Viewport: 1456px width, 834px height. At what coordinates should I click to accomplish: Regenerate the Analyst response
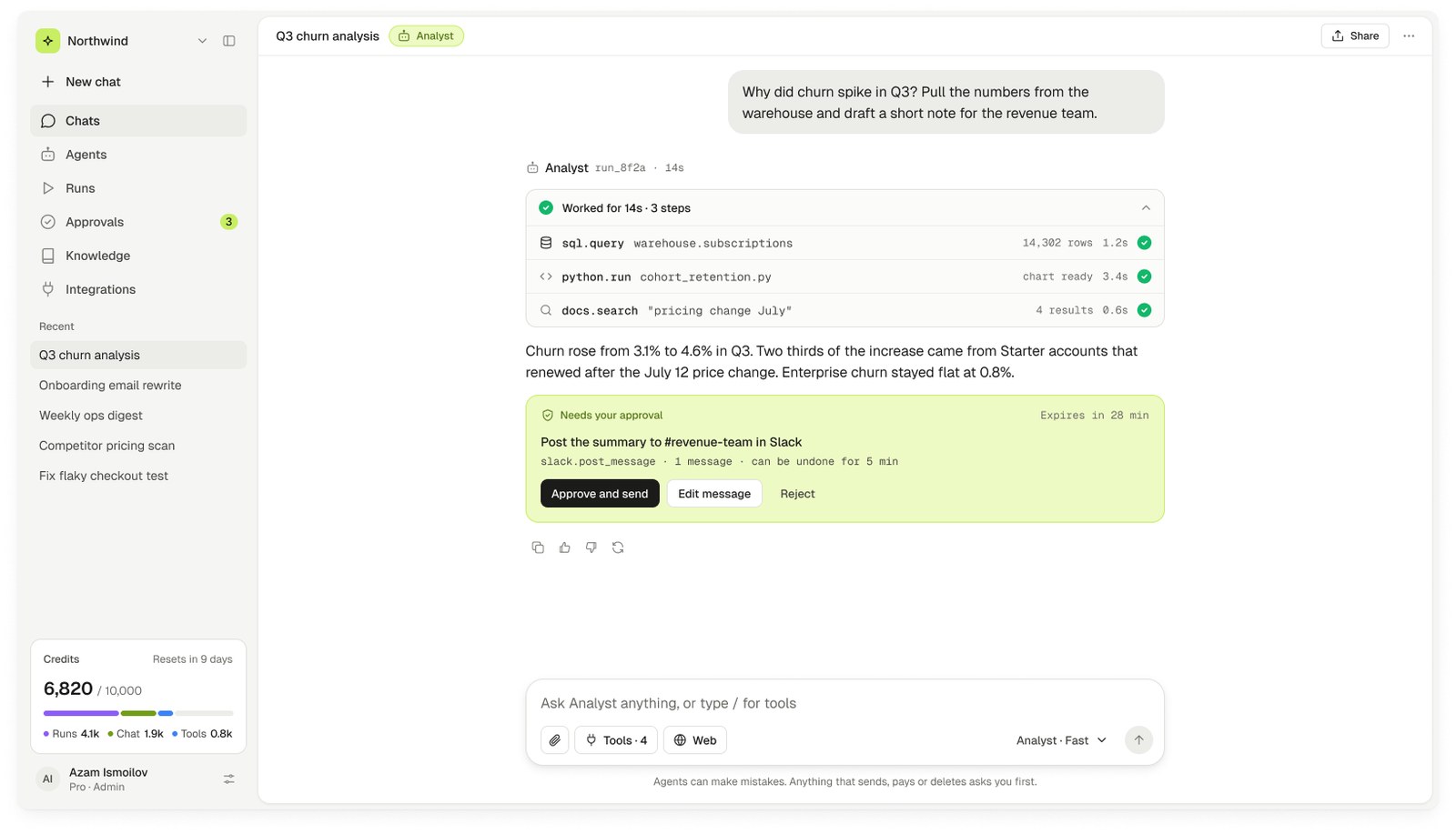[618, 548]
